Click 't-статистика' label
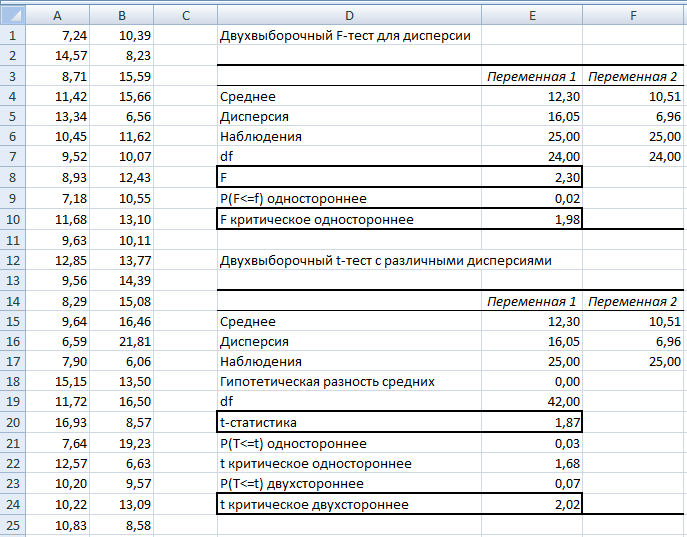Viewport: 687px width, 537px height. (258, 422)
